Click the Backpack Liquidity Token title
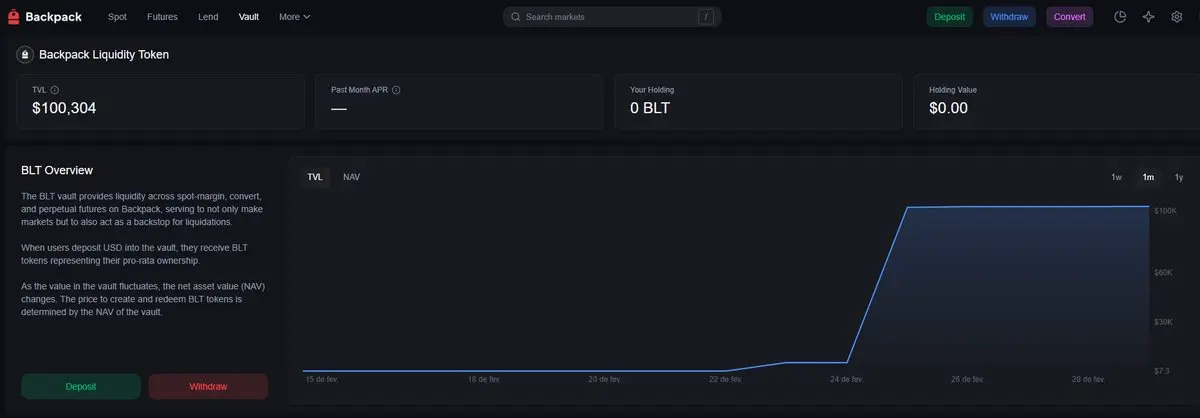1200x418 pixels. (x=104, y=54)
